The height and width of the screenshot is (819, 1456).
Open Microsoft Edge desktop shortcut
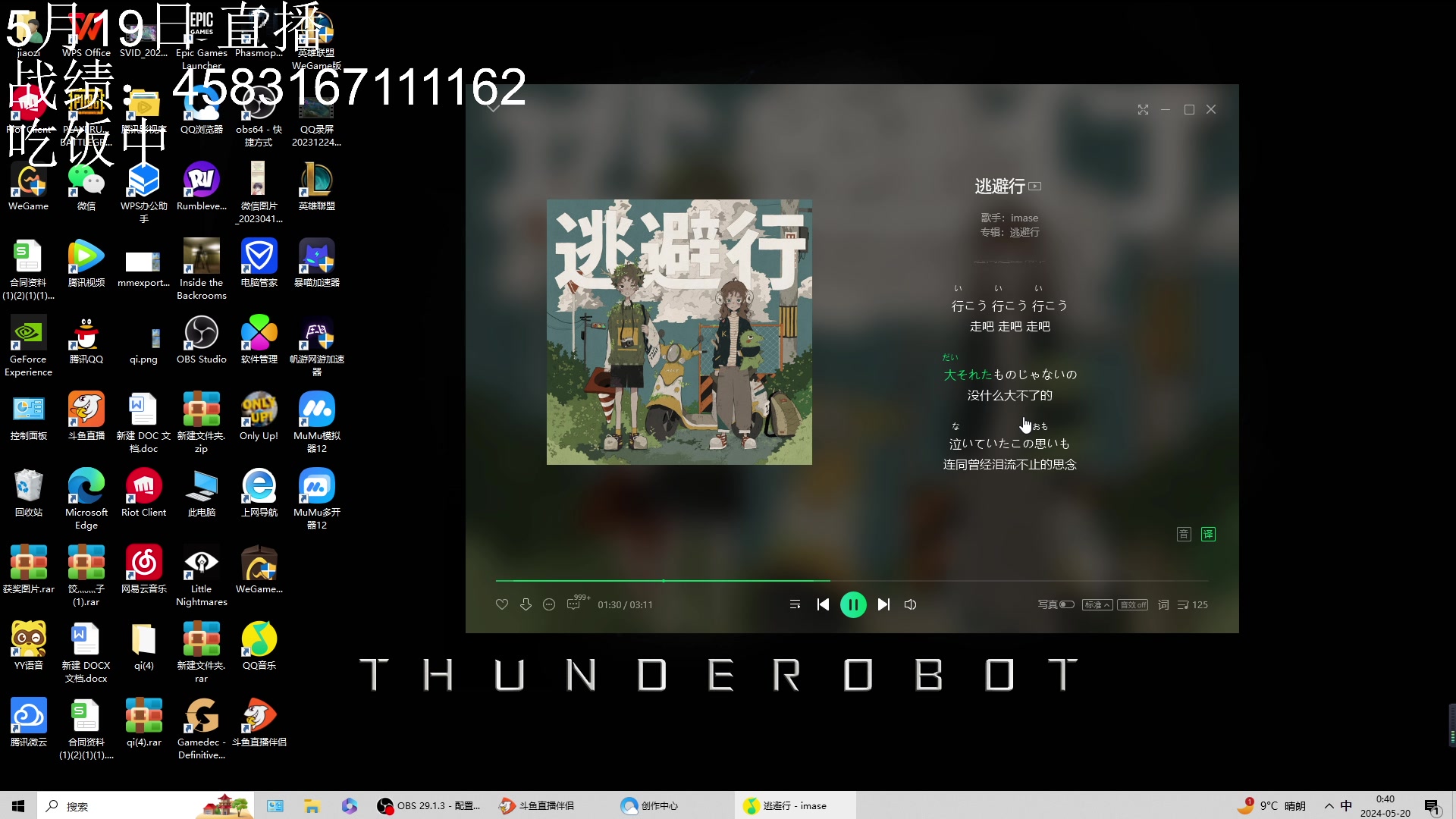click(86, 499)
